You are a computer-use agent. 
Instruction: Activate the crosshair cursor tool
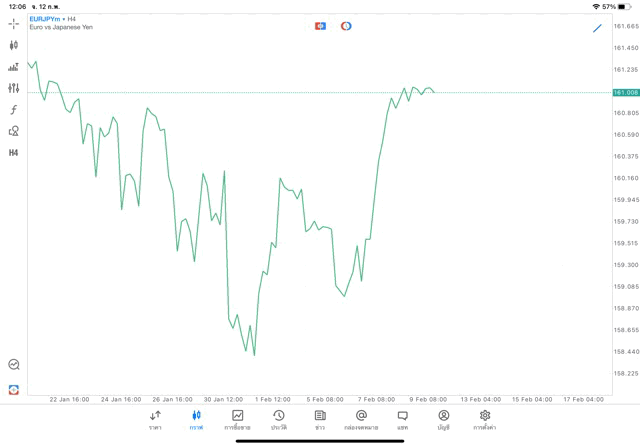[14, 23]
